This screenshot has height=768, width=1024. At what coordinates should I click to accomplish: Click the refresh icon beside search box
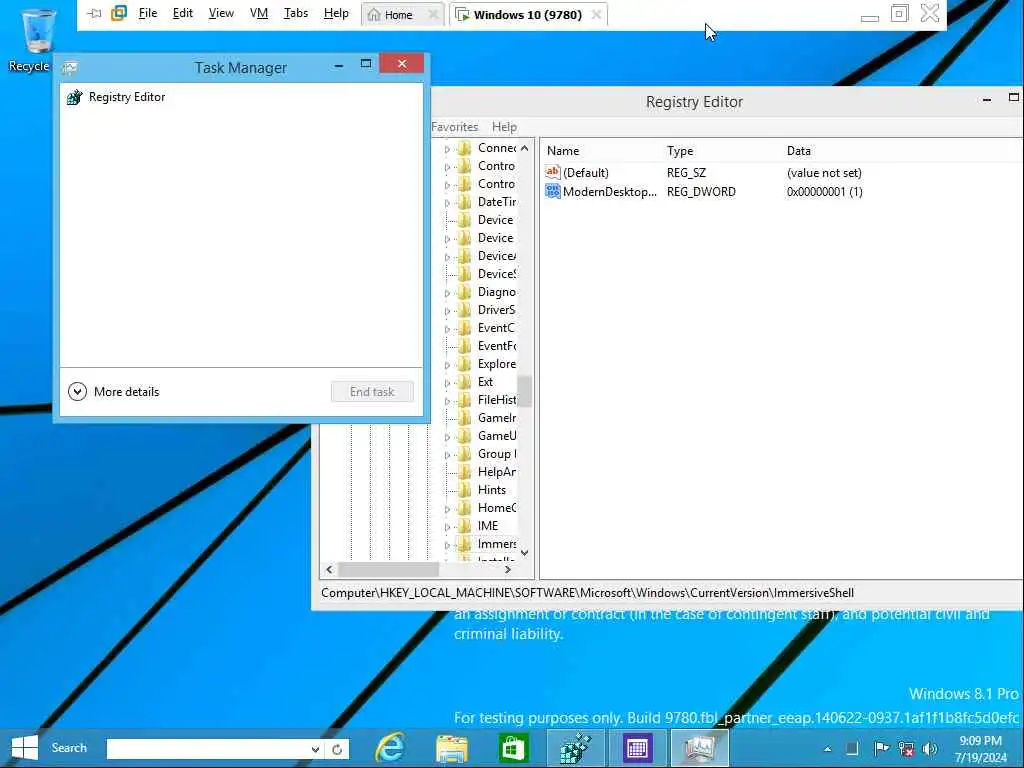click(337, 749)
